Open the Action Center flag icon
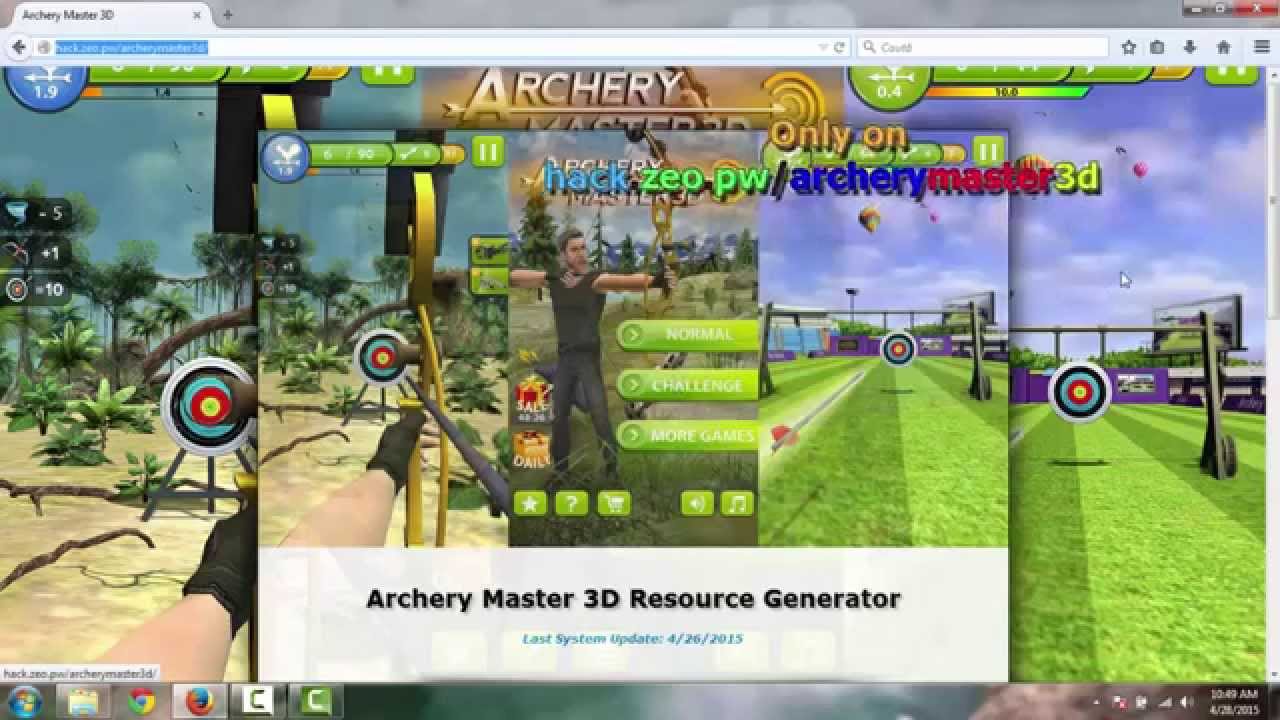 [x=1119, y=701]
